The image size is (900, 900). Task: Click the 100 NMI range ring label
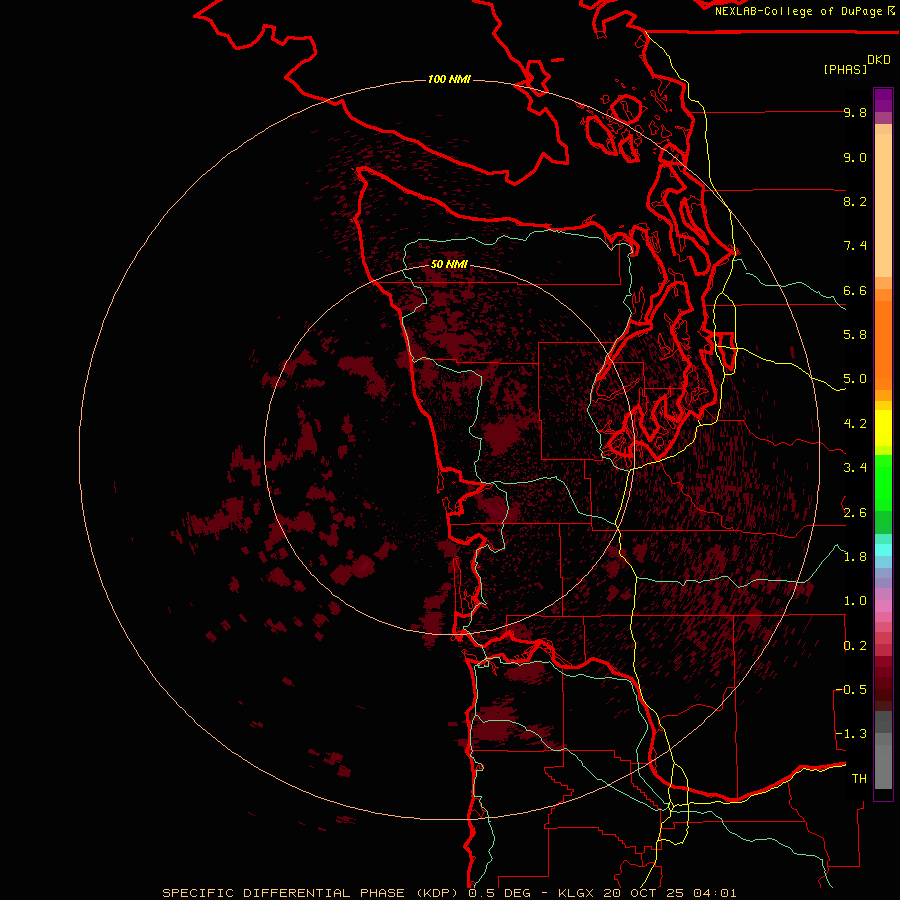point(449,79)
